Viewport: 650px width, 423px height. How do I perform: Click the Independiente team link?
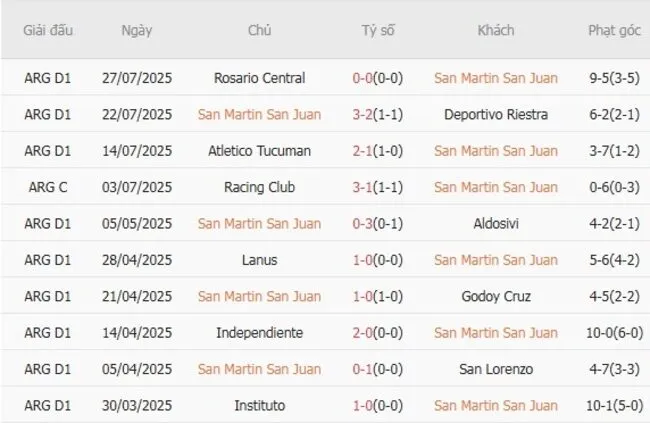260,333
